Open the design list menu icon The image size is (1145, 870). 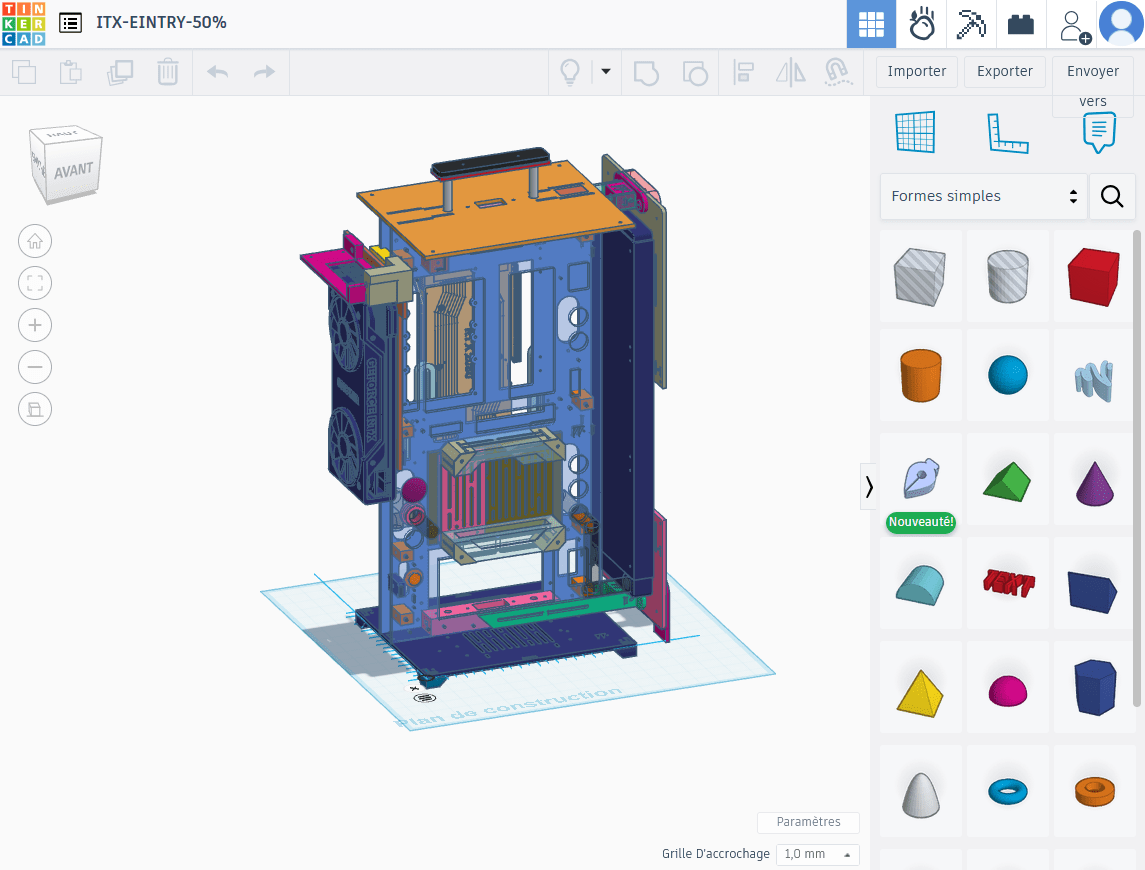point(70,23)
